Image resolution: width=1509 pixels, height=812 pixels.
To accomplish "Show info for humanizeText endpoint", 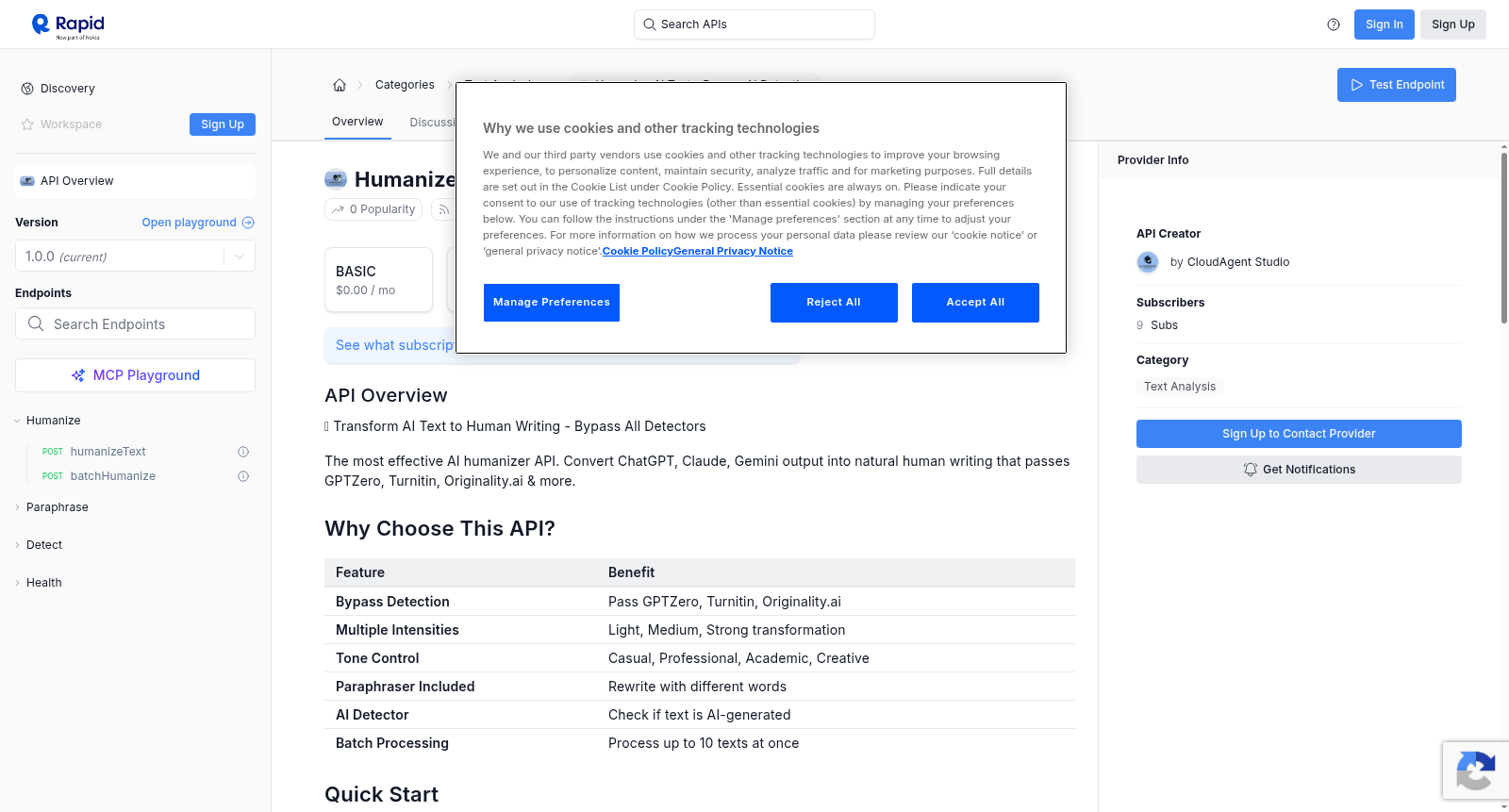I will point(243,452).
